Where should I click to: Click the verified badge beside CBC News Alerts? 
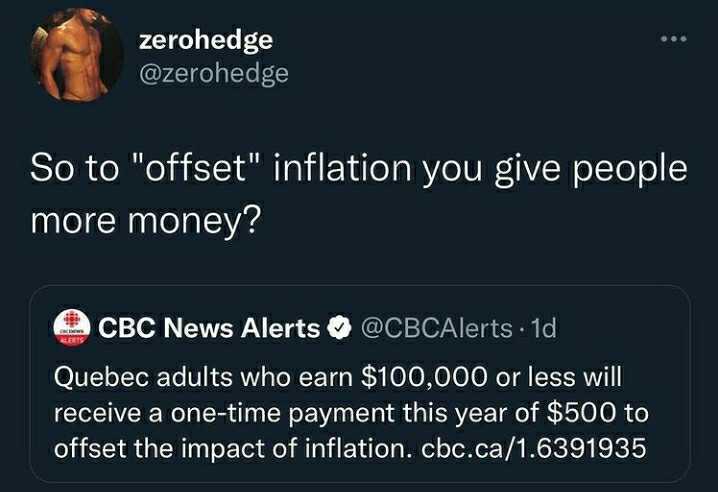(338, 328)
